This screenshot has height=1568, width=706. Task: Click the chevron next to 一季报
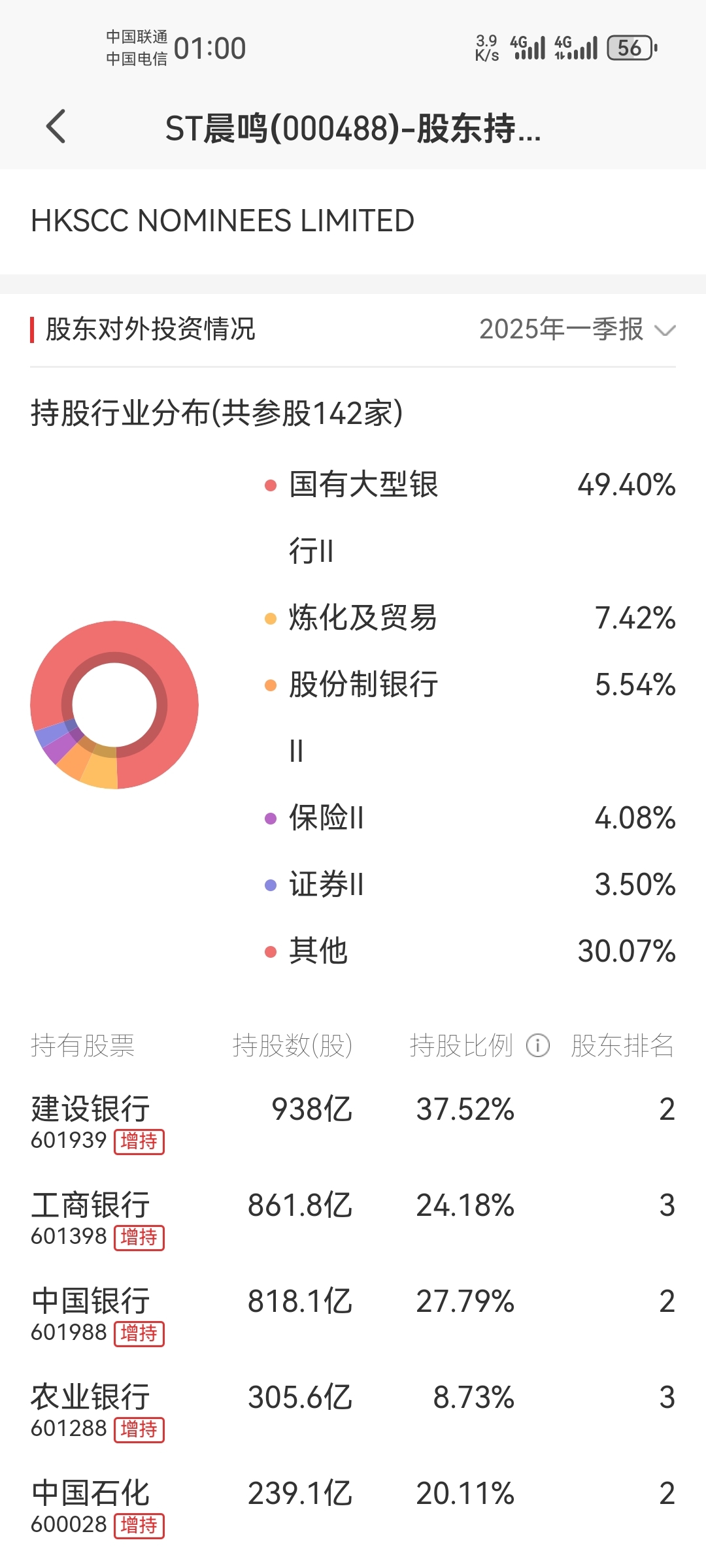(x=665, y=331)
